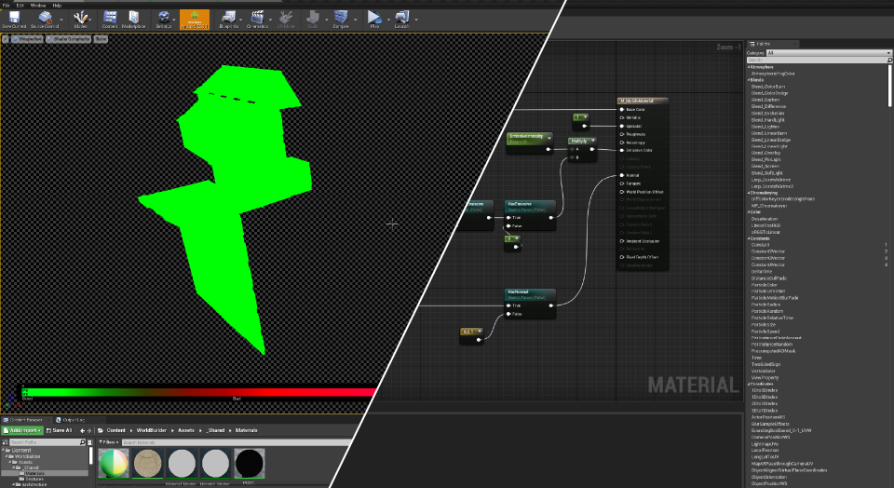
Task: Click the Save Current toolbar icon
Action: [x=14, y=19]
